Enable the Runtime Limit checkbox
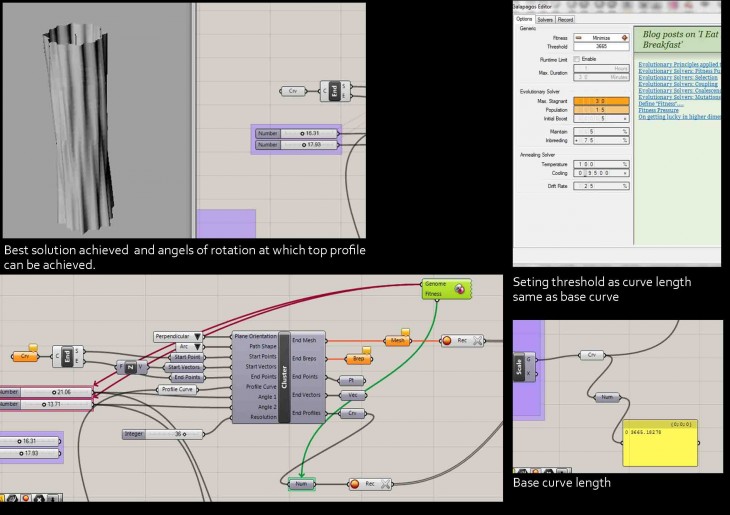Viewport: 730px width, 515px height. coord(577,59)
